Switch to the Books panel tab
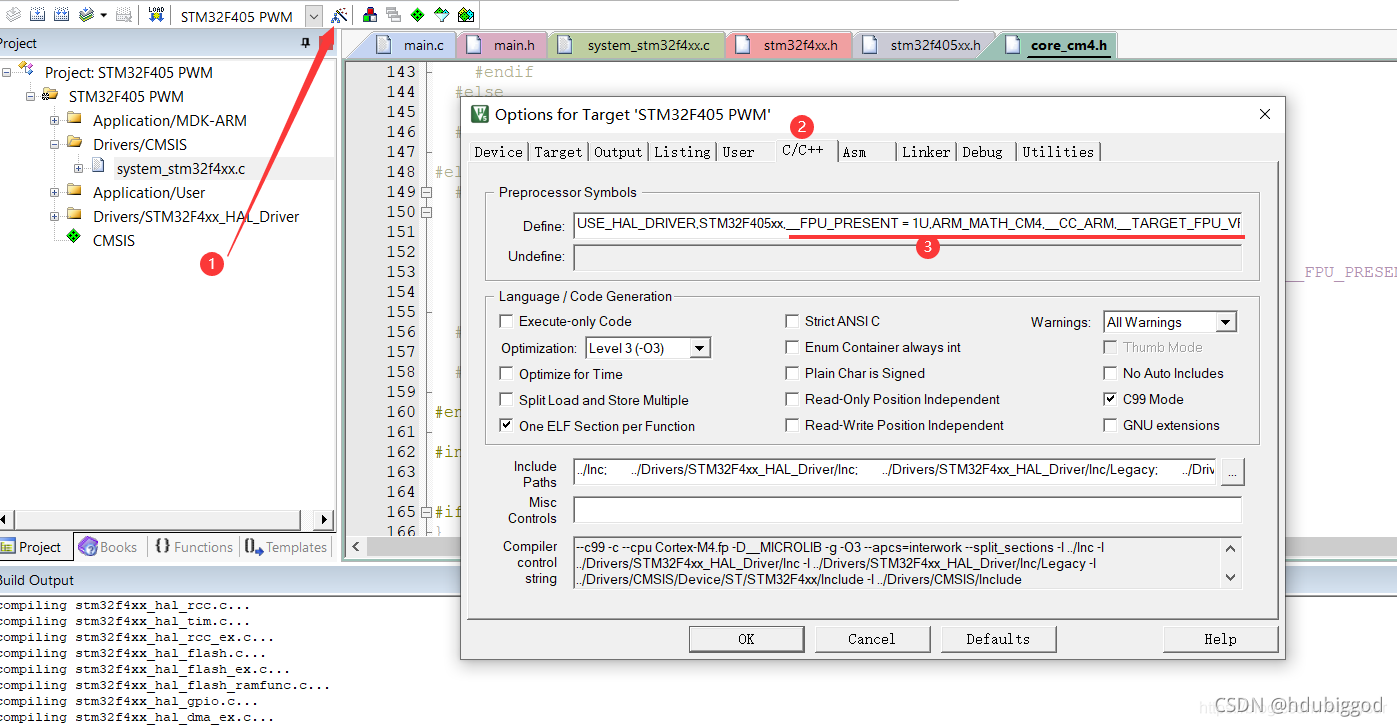 pyautogui.click(x=108, y=547)
